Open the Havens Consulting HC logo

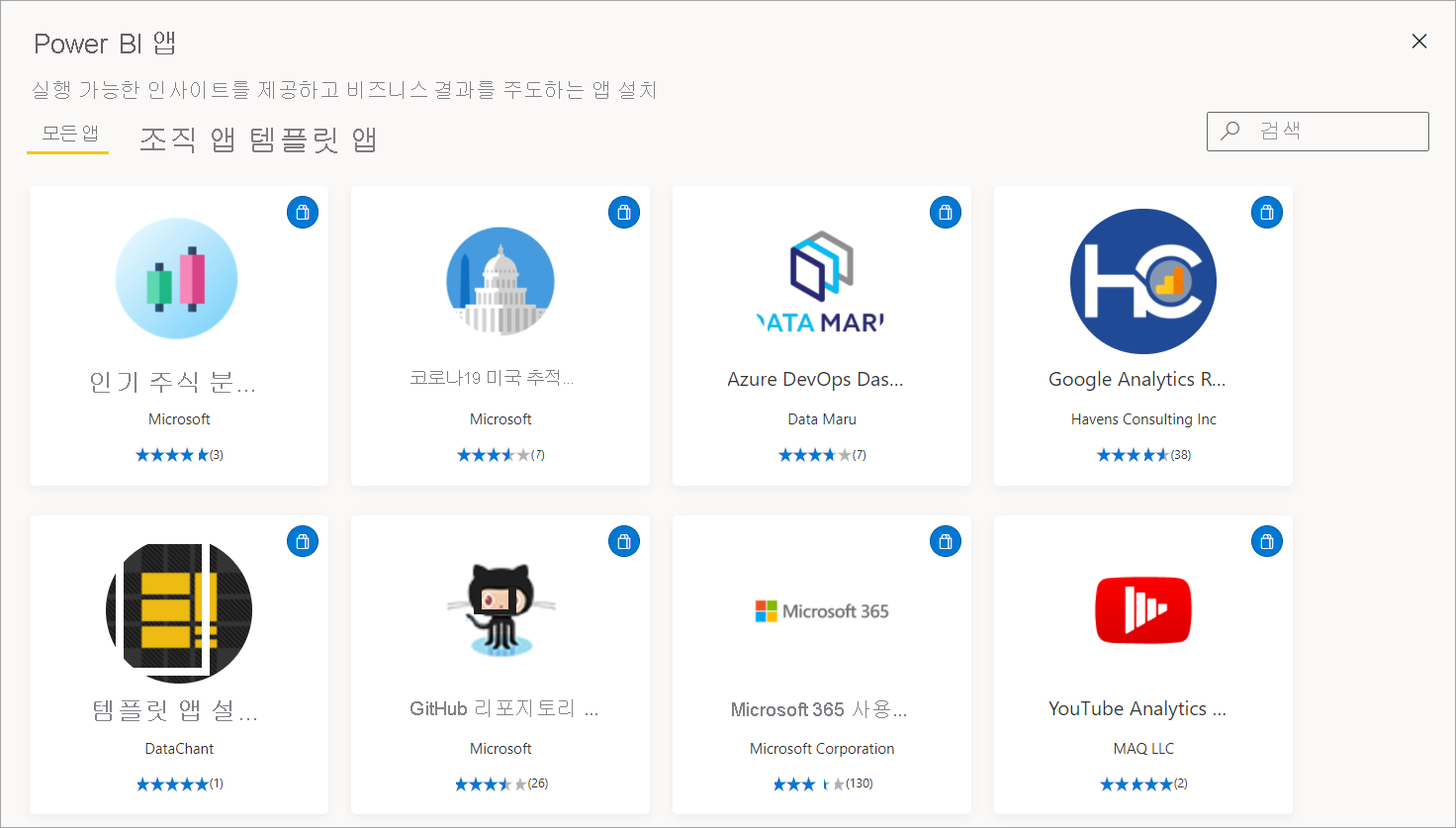[x=1143, y=281]
